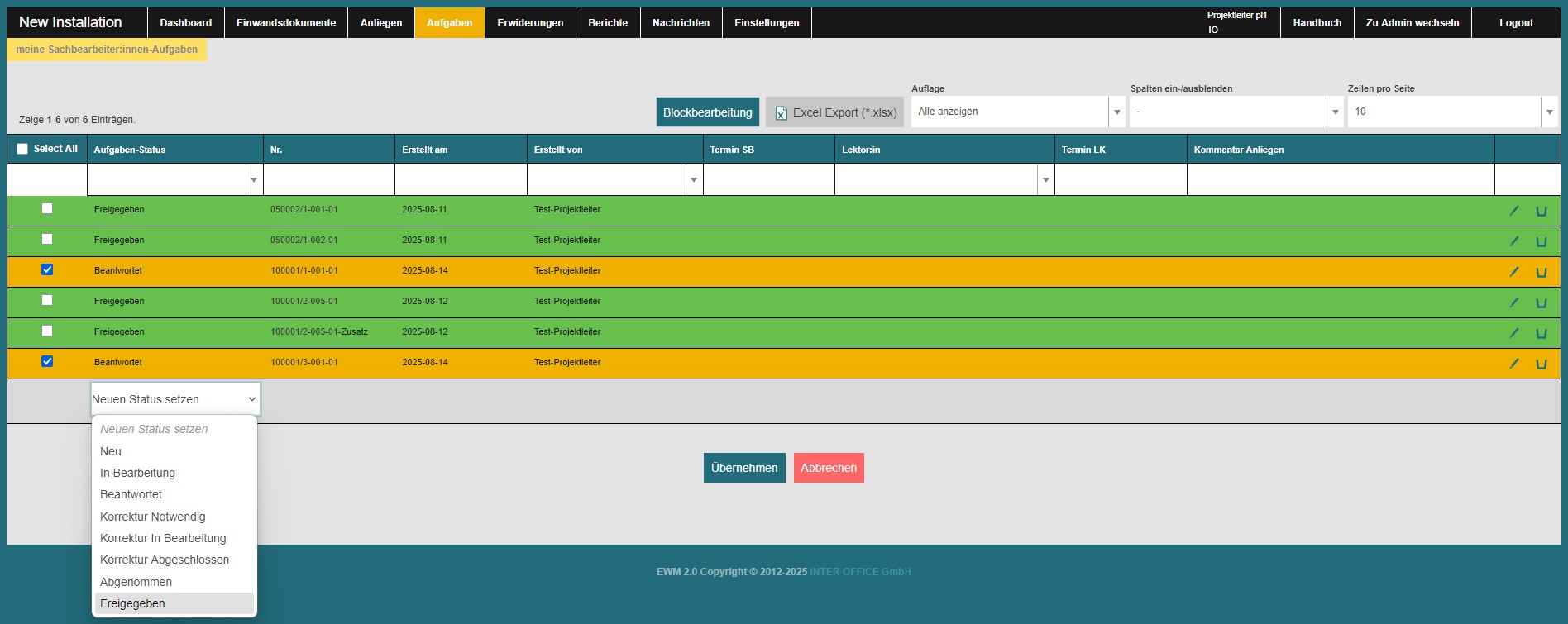Click the edit pencil for task 100001/3-001-01
This screenshot has height=624, width=1568.
pyautogui.click(x=1514, y=364)
